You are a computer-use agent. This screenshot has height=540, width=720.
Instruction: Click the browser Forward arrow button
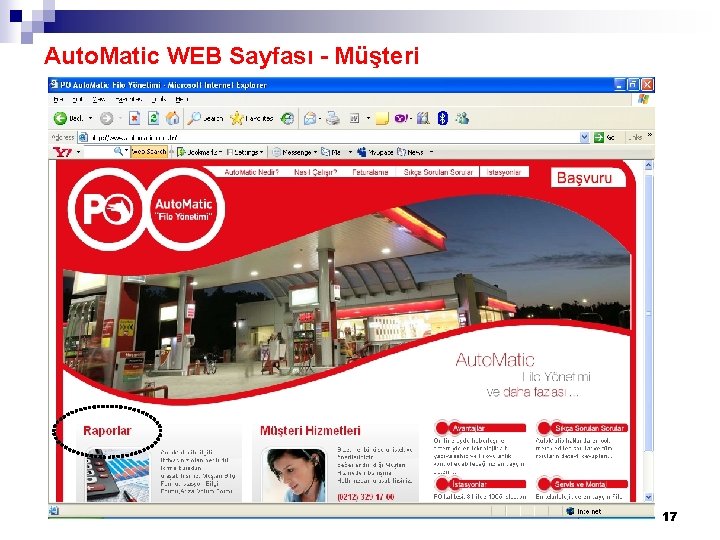107,118
